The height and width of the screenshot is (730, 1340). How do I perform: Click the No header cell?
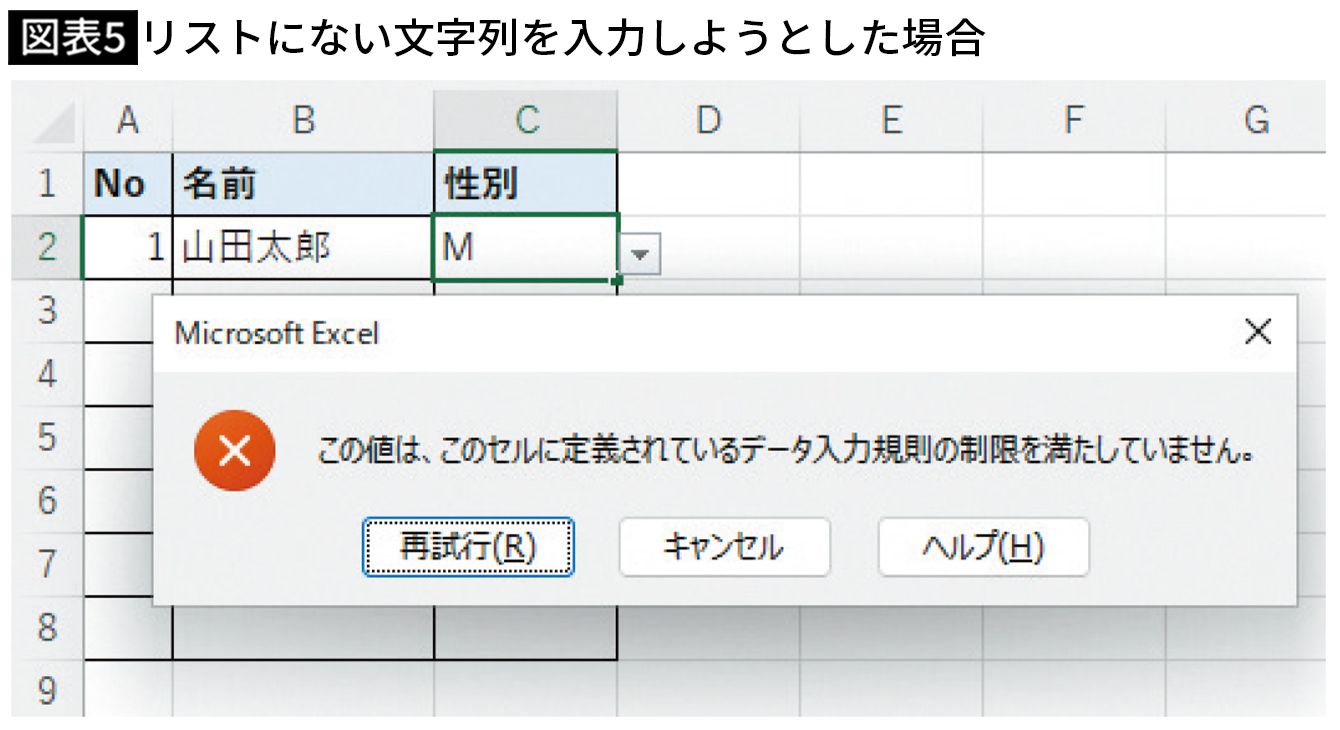pos(127,184)
